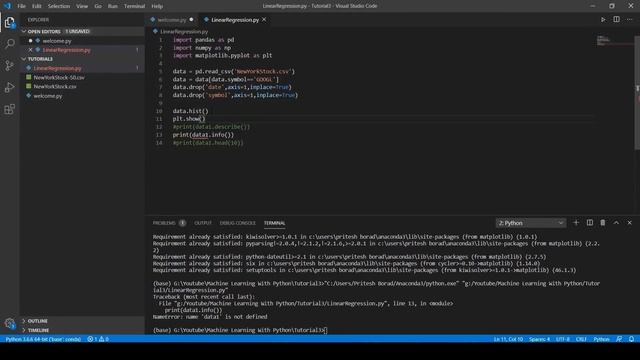Kill terminal with trash icon
This screenshot has width=640, height=360.
point(603,223)
